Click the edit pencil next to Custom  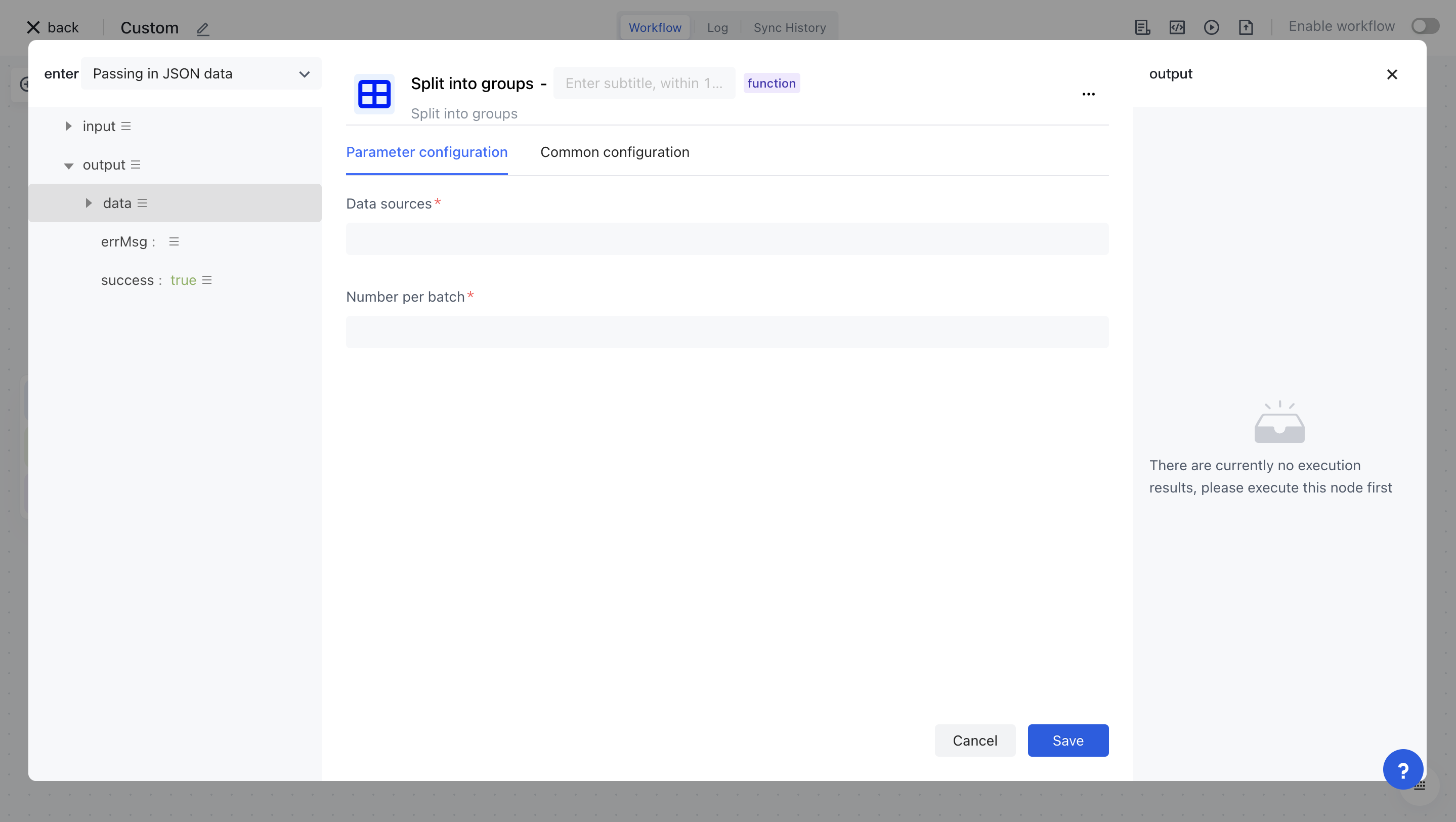click(x=203, y=28)
